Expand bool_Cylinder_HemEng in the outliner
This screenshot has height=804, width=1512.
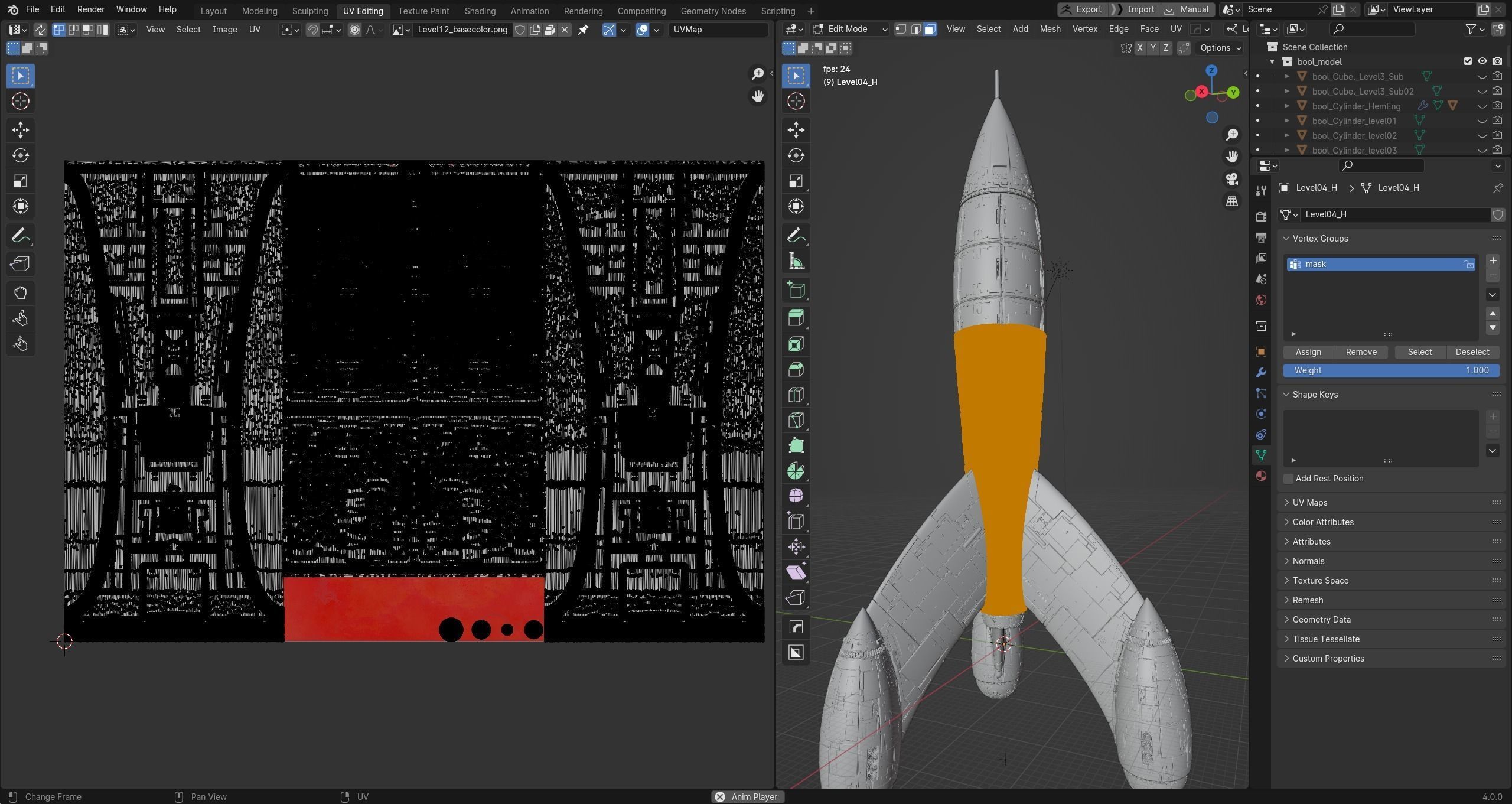coord(1287,106)
